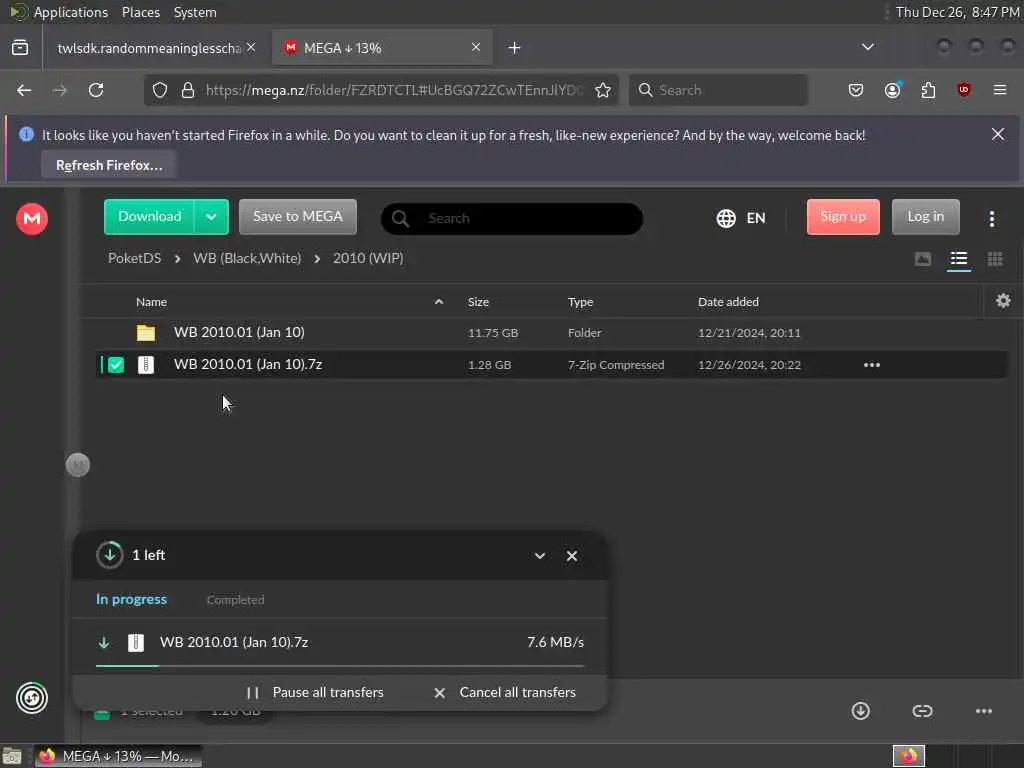Image resolution: width=1024 pixels, height=768 pixels.
Task: Collapse the transfers panel with chevron
Action: [539, 556]
